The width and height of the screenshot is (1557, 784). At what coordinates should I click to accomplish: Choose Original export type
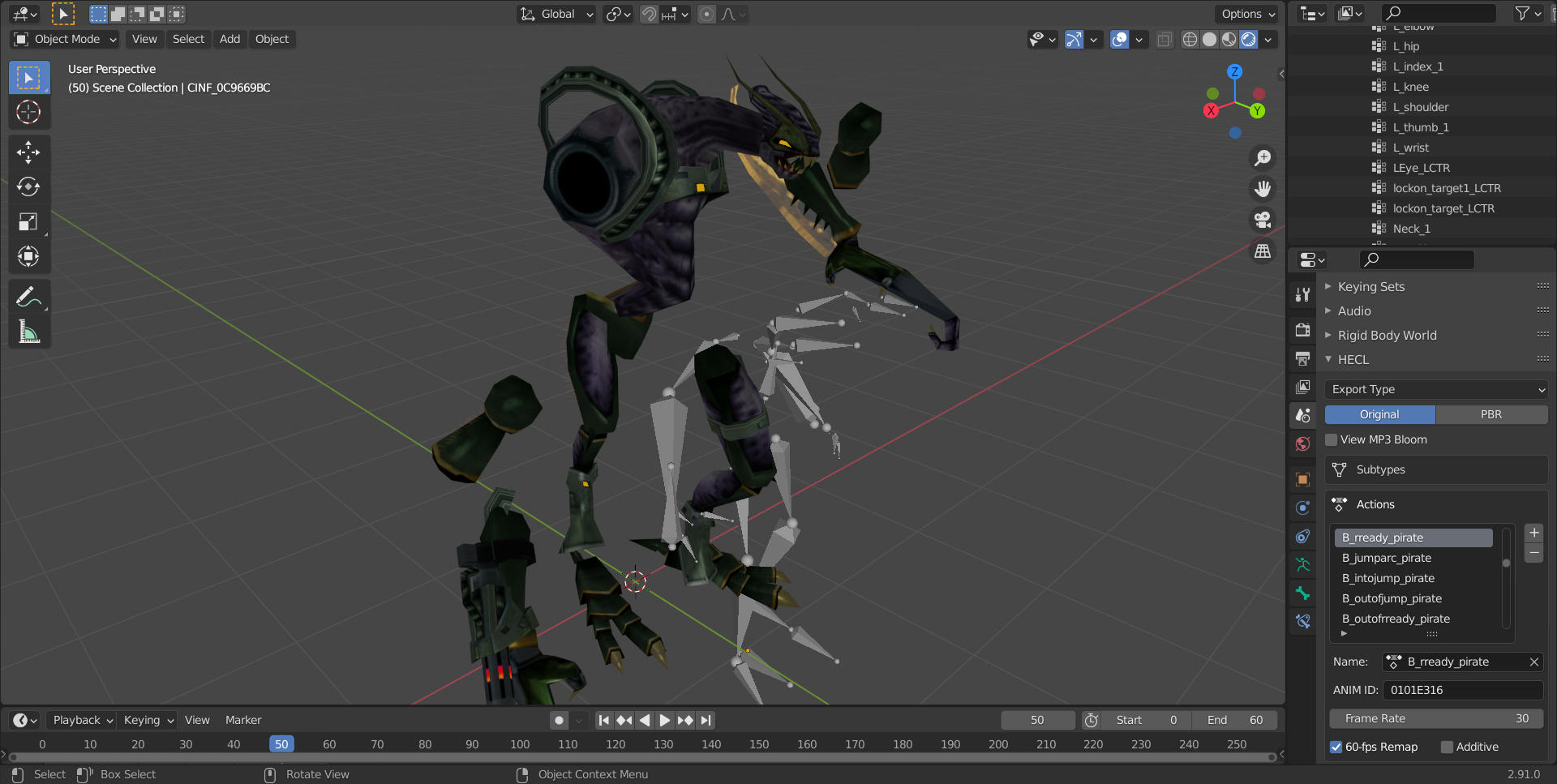point(1379,414)
